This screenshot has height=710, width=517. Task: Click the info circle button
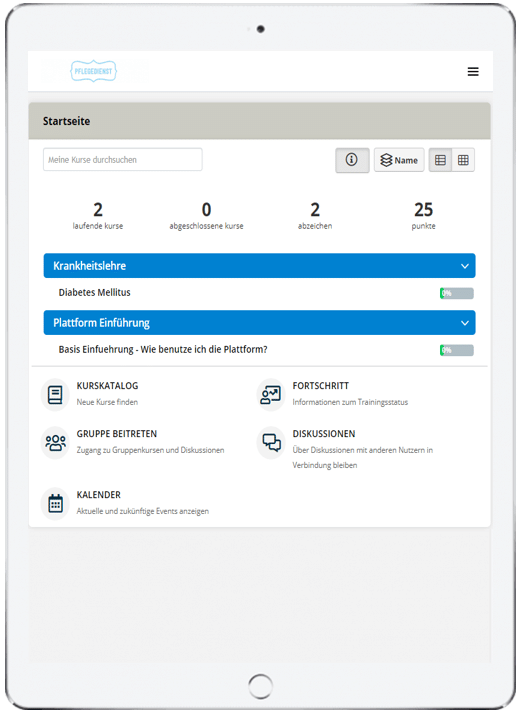[x=352, y=160]
